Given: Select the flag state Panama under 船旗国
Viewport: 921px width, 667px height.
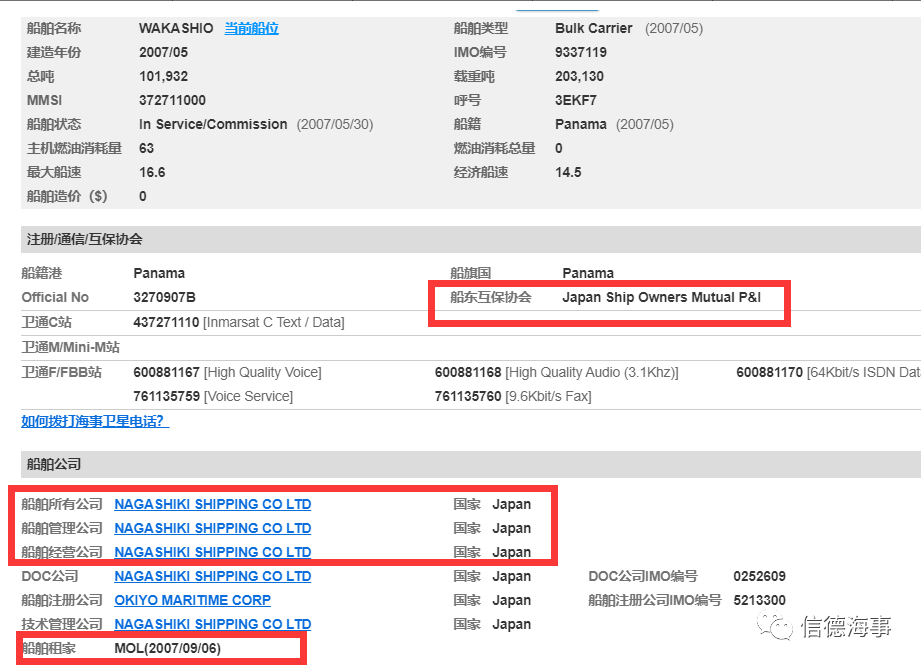Looking at the screenshot, I should pos(588,274).
